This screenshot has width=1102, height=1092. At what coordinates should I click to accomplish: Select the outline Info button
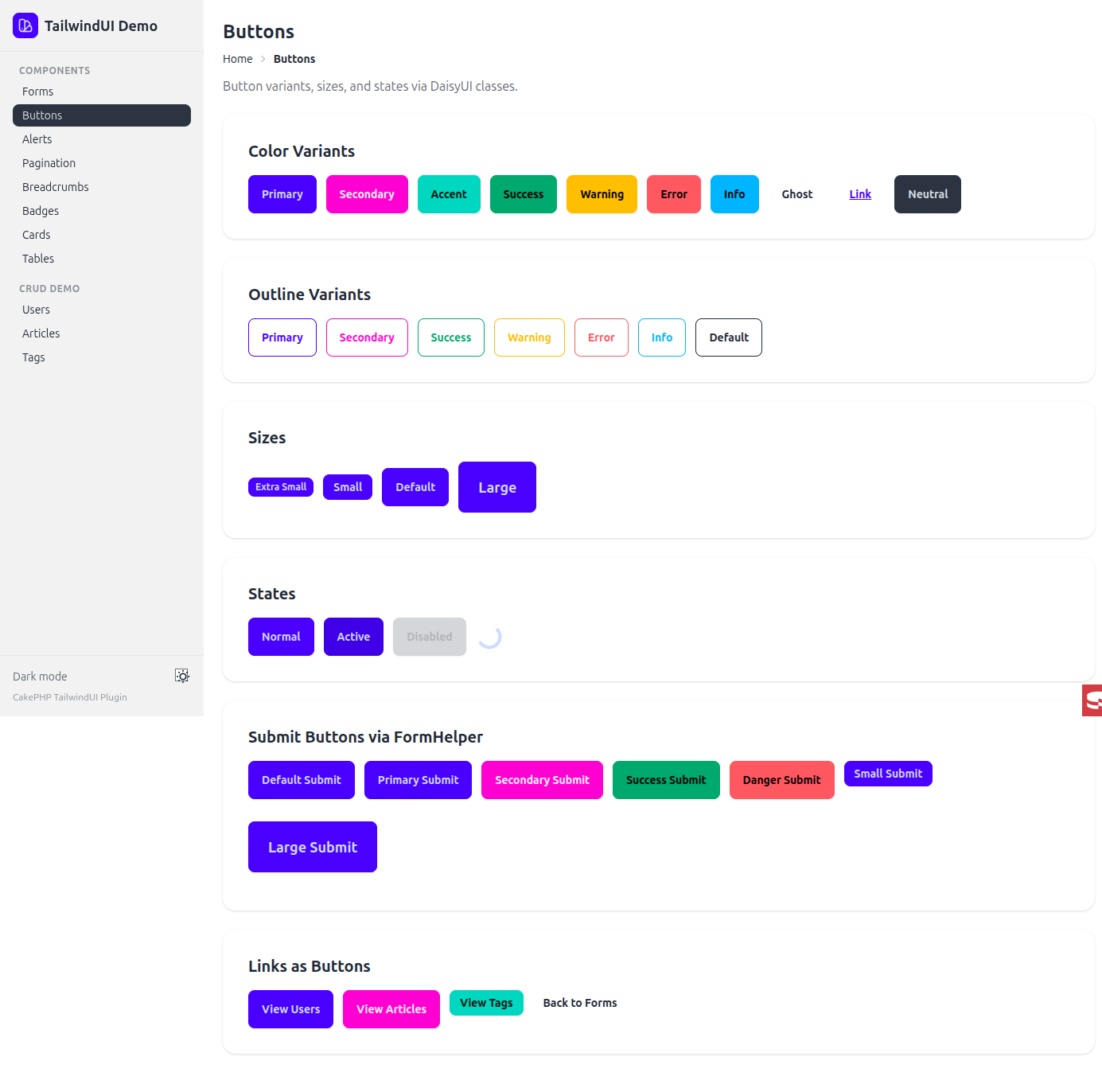661,337
